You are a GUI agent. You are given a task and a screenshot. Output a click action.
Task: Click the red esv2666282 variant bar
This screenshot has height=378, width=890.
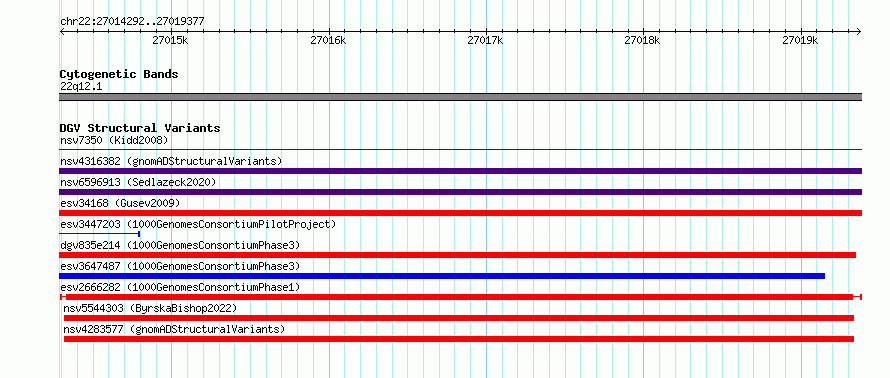pos(460,297)
